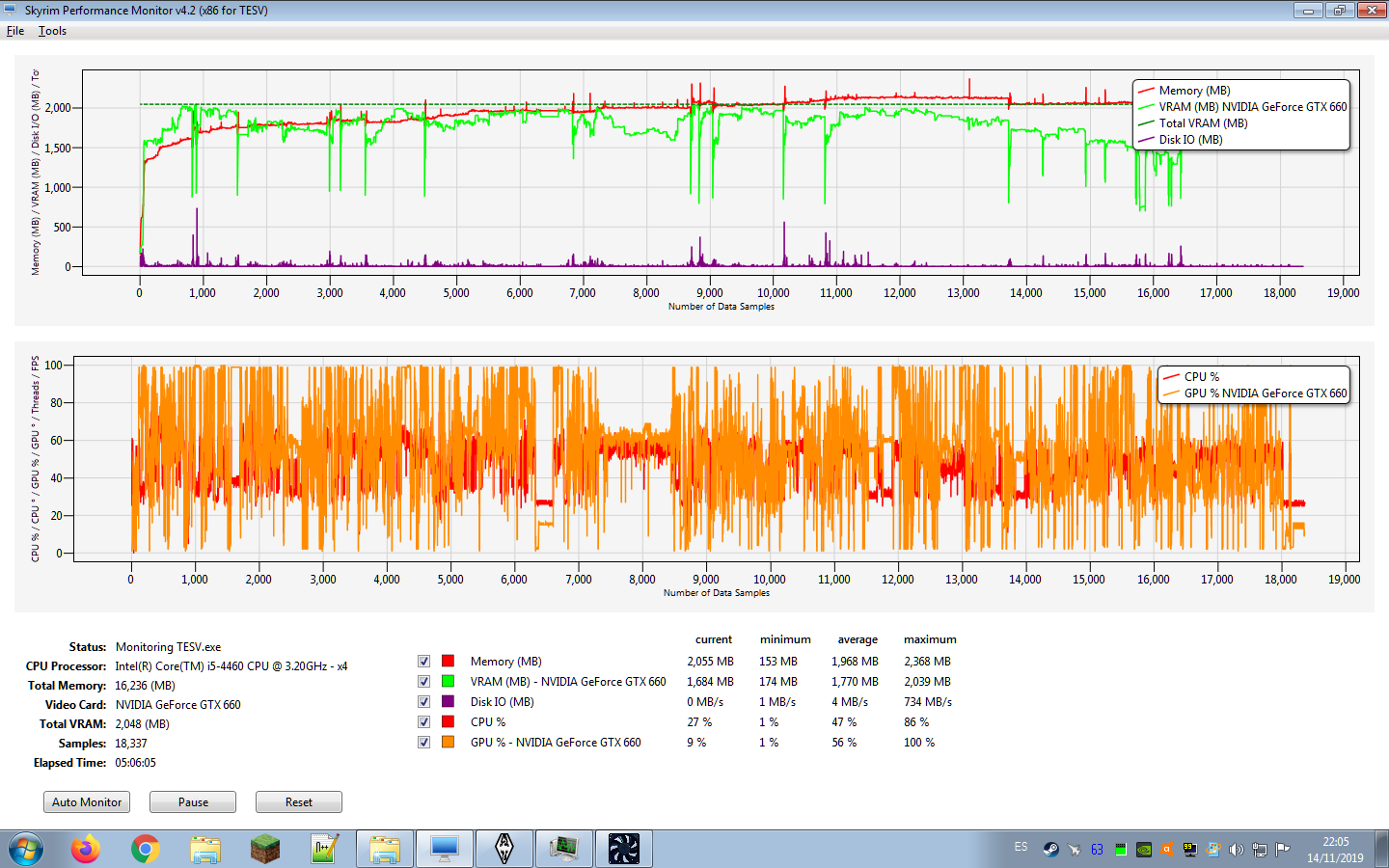
Task: Open the Minecraft grass block taskbar icon
Action: (x=264, y=849)
